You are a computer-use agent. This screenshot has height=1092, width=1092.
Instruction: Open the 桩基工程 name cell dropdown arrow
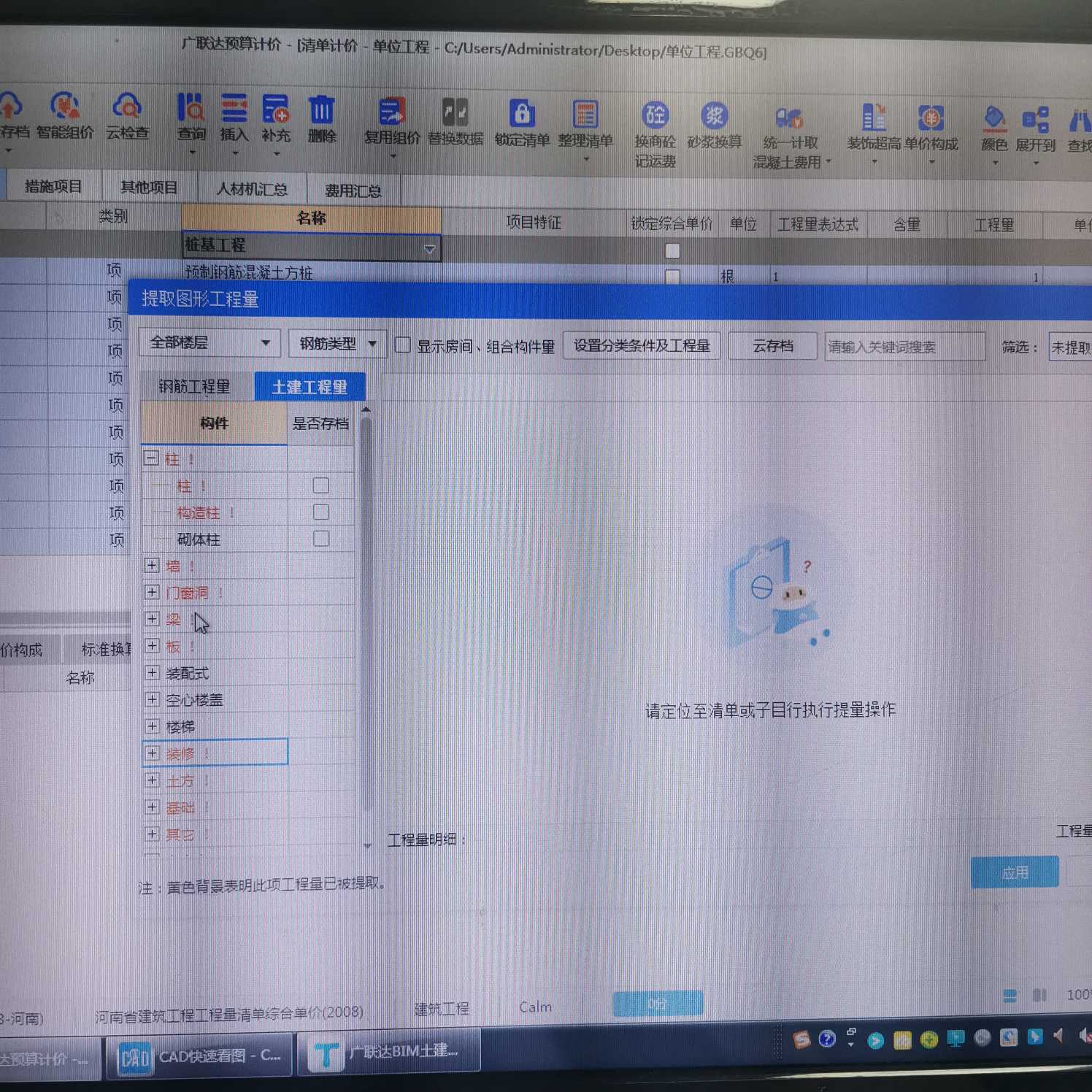[430, 249]
